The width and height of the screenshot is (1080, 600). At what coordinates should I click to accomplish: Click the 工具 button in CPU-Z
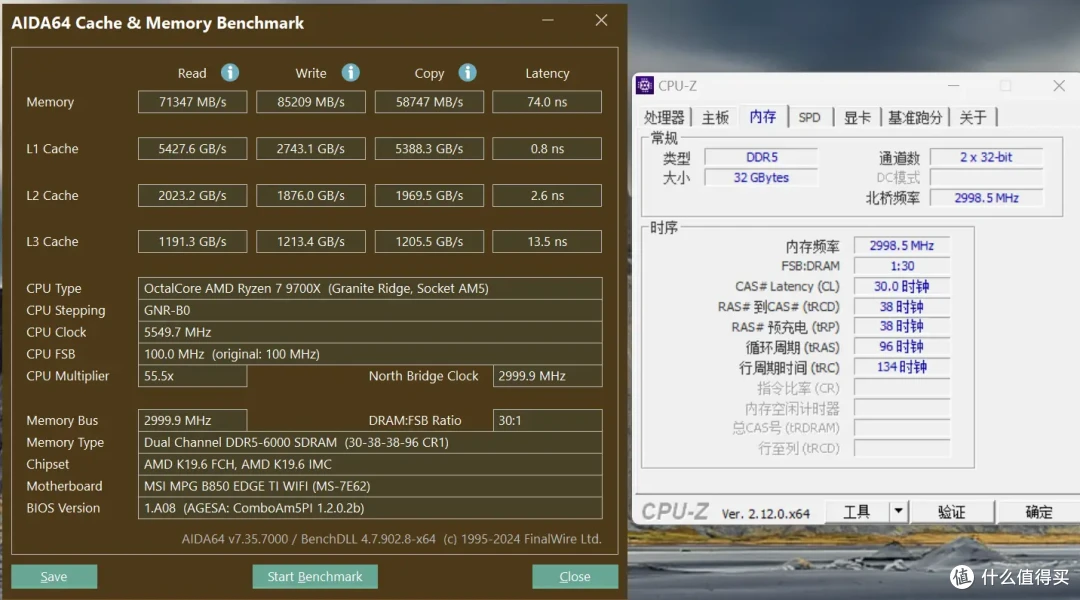tap(857, 512)
